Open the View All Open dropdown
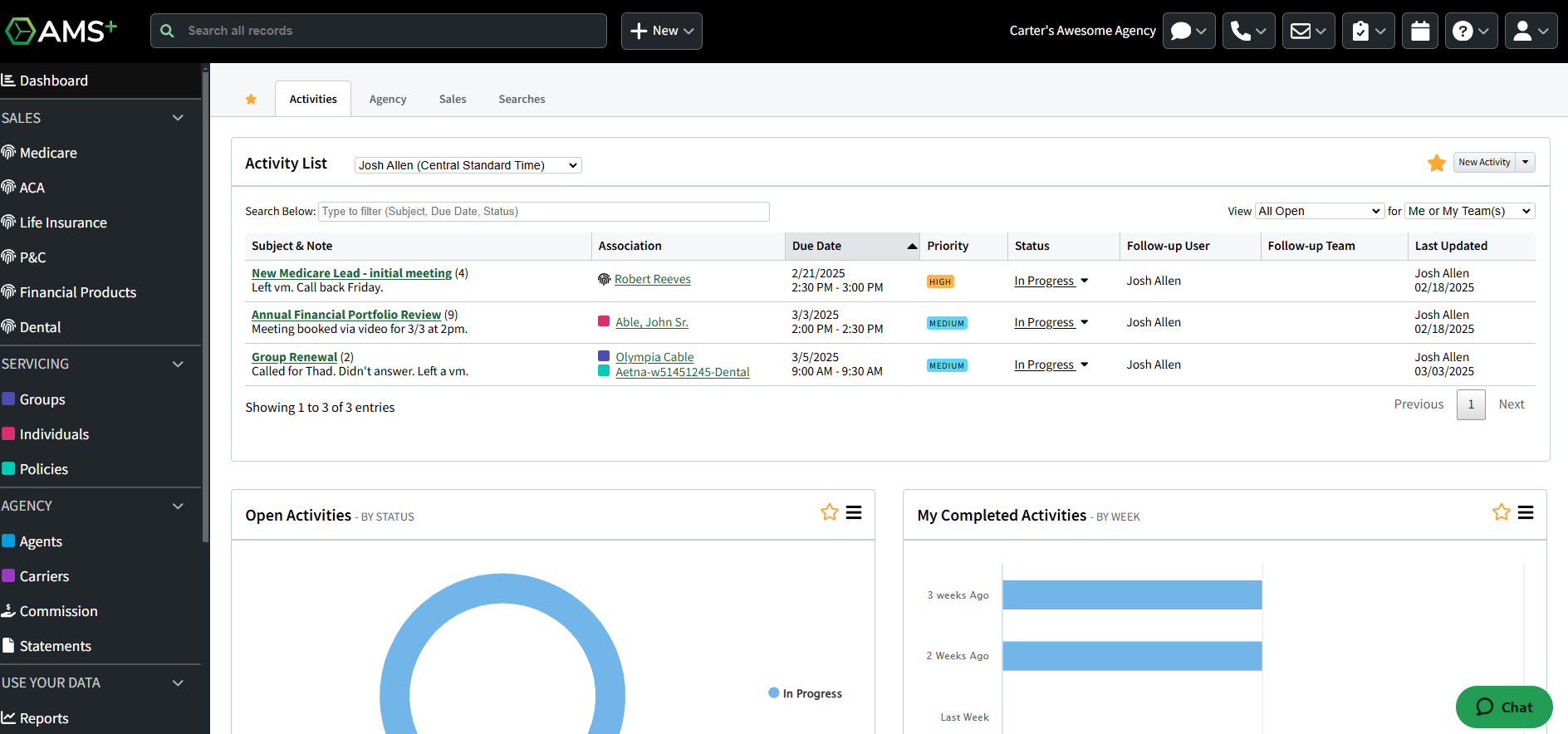This screenshot has height=734, width=1568. (x=1319, y=211)
